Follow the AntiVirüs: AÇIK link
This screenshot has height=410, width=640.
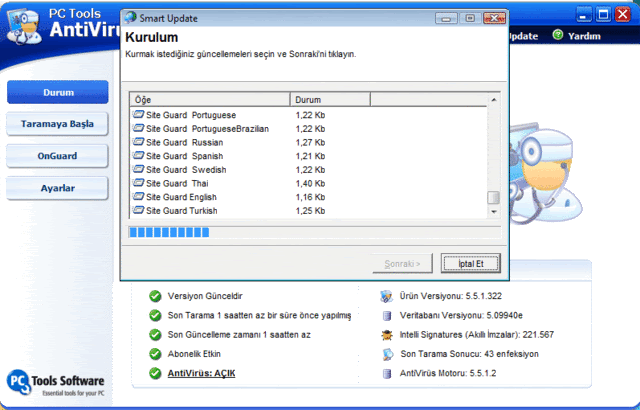pos(209,373)
